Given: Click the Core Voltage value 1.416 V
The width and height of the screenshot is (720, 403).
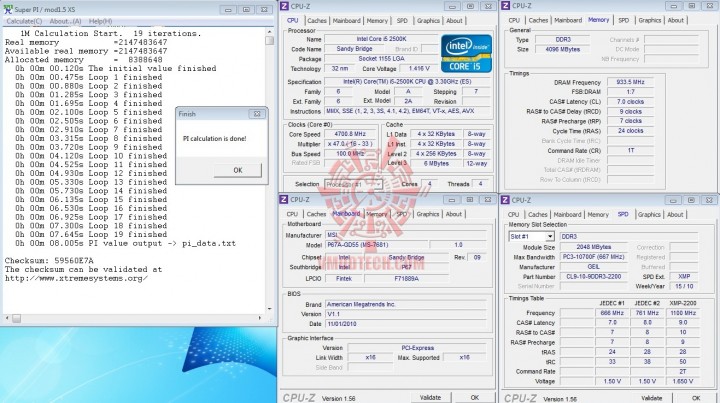Looking at the screenshot, I should [419, 68].
